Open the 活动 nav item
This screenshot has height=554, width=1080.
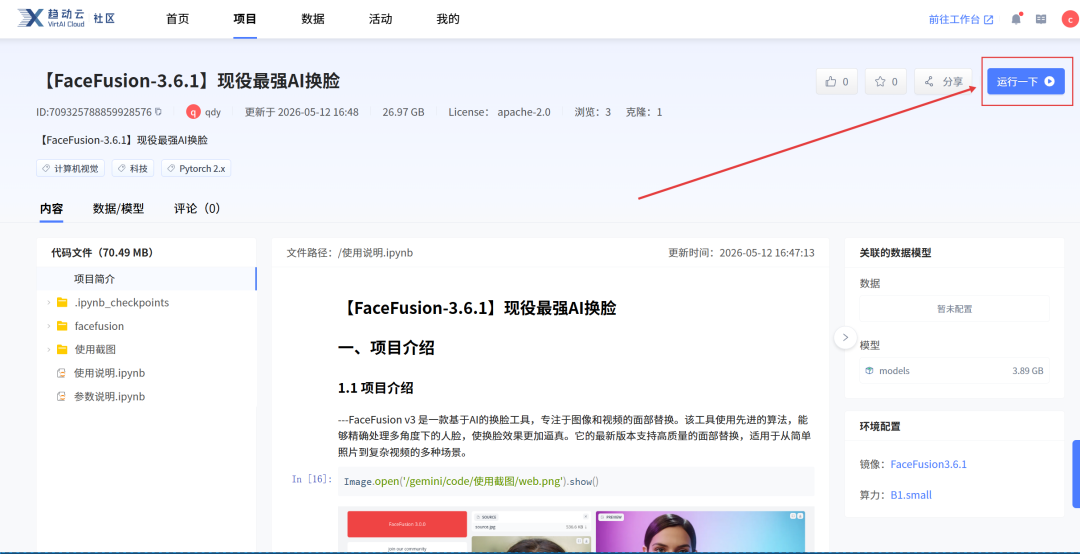380,19
